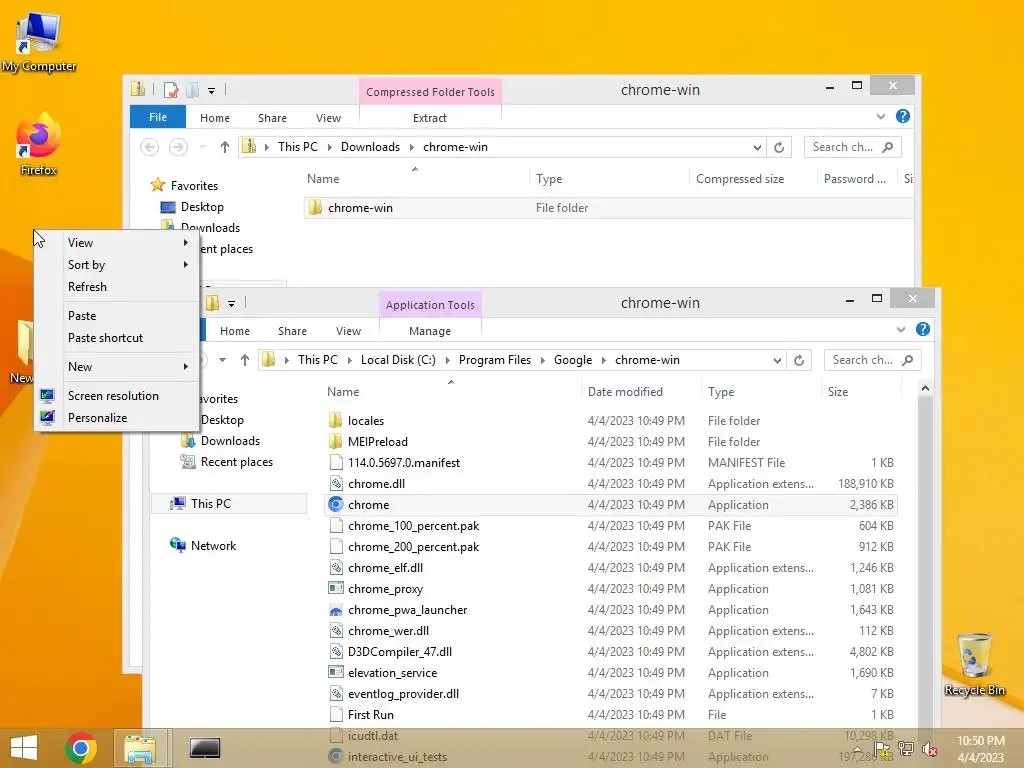Click search magnifier in back window
The height and width of the screenshot is (768, 1024).
tap(888, 147)
